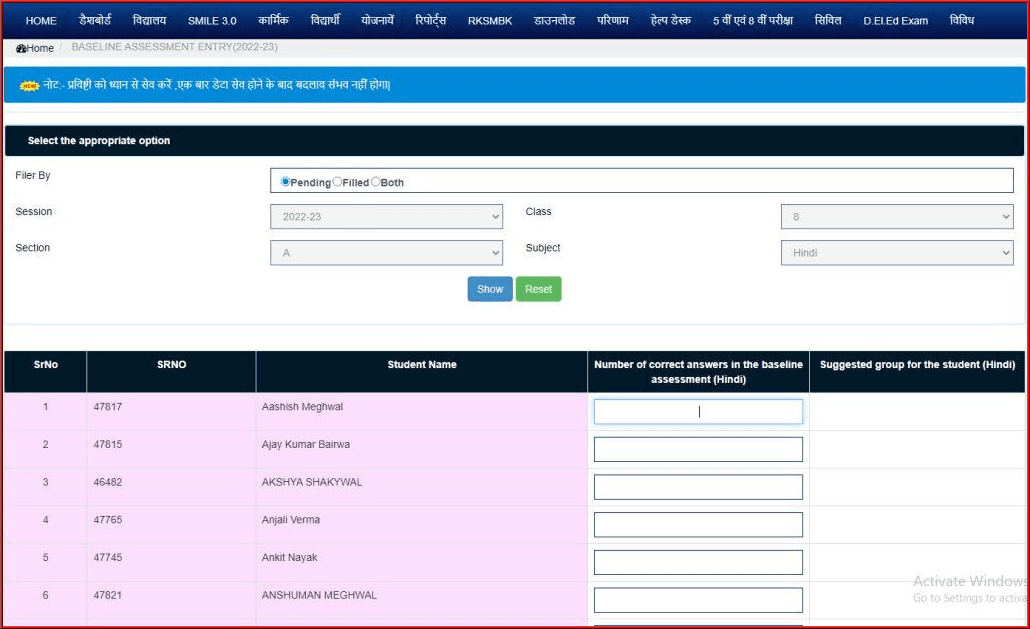Click SRNO value 47821
1030x629 pixels.
coord(108,596)
